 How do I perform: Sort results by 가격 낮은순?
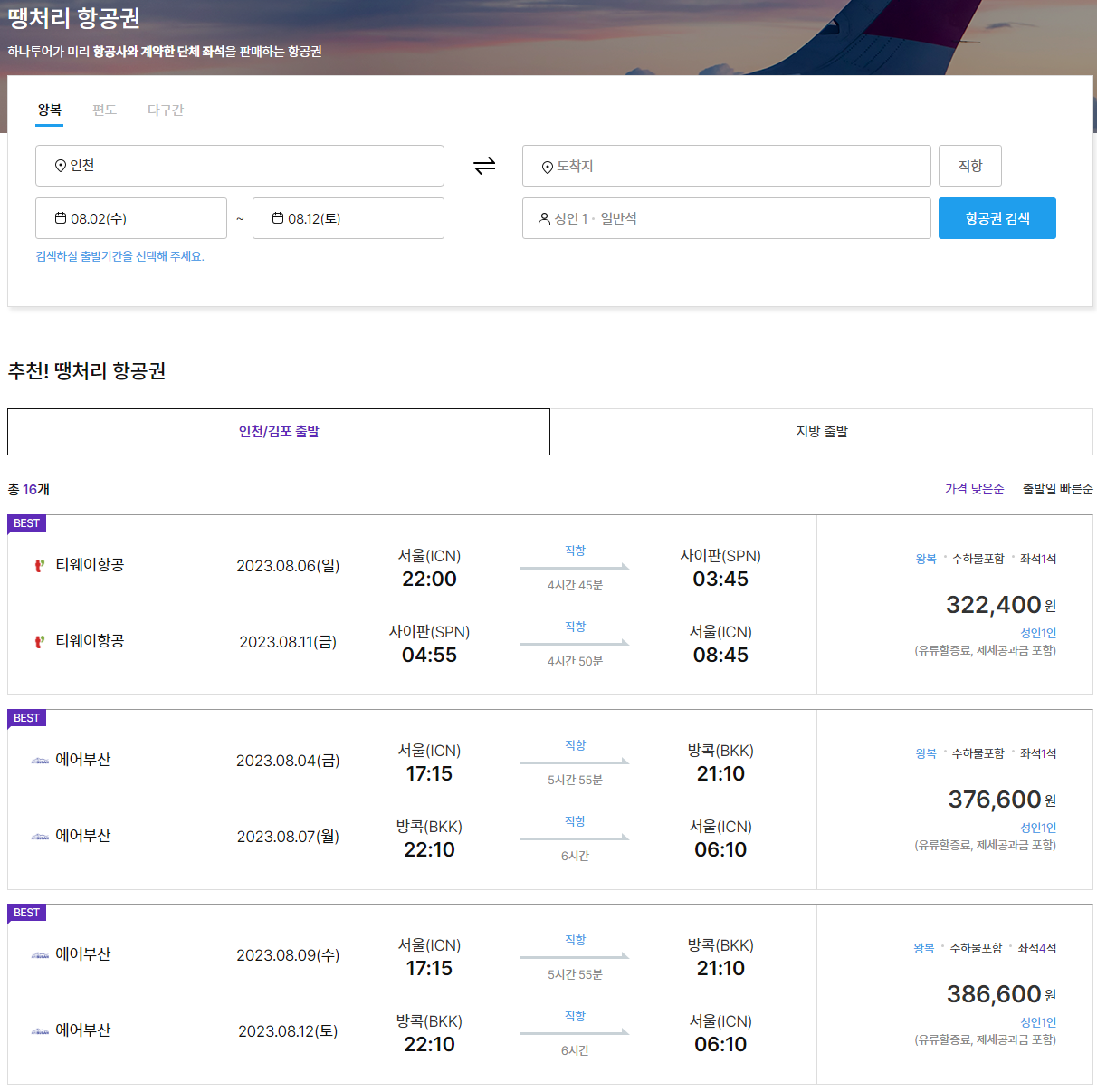(975, 489)
